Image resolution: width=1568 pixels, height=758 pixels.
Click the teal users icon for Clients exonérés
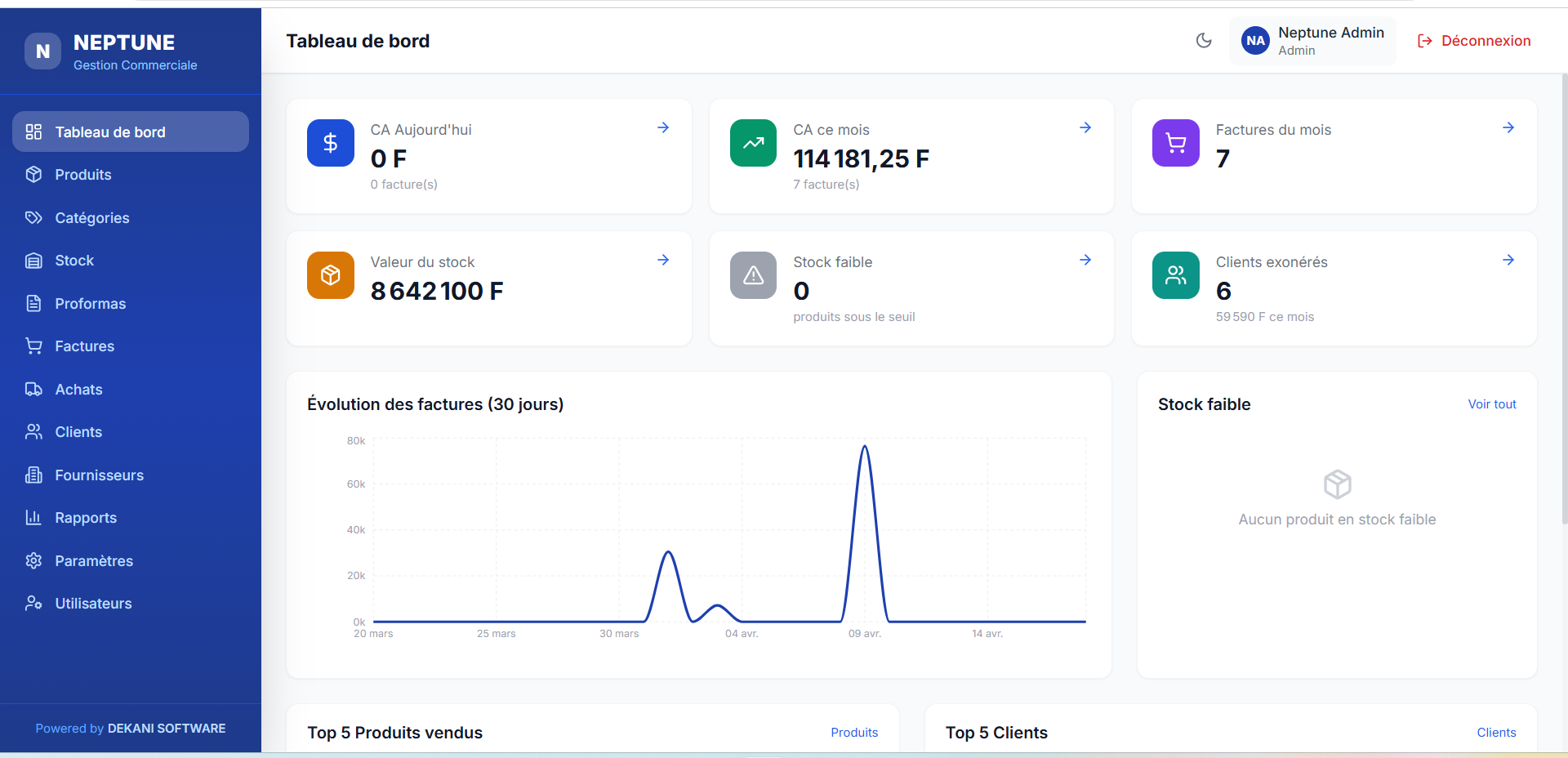(x=1175, y=275)
